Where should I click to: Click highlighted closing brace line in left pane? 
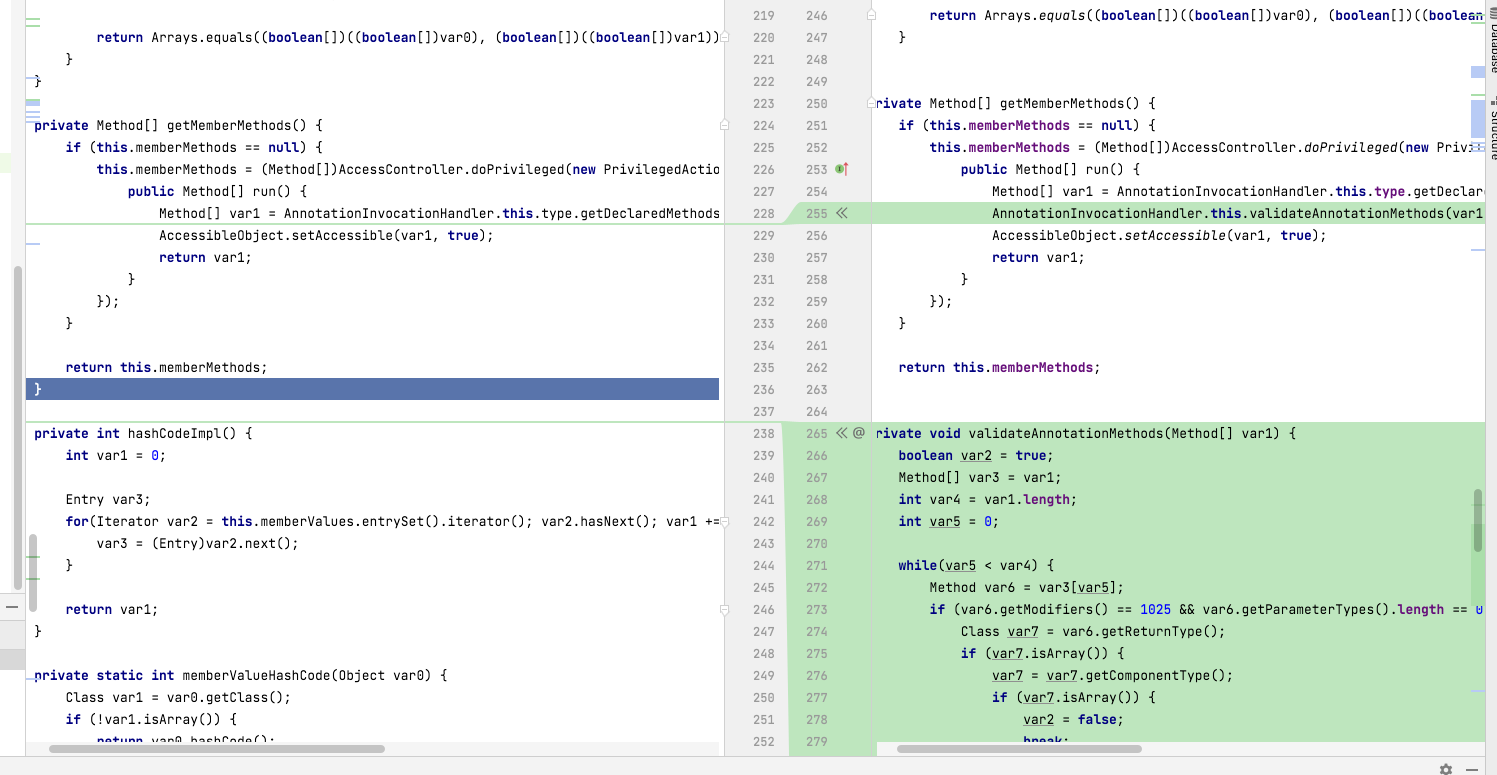click(372, 389)
